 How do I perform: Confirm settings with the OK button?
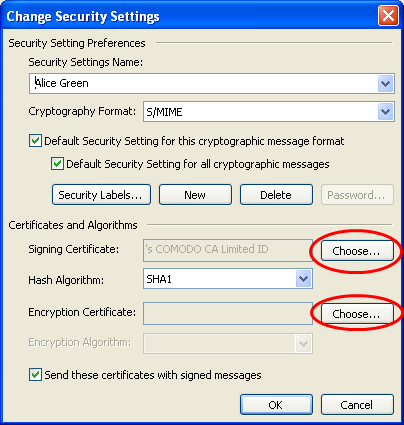276,405
